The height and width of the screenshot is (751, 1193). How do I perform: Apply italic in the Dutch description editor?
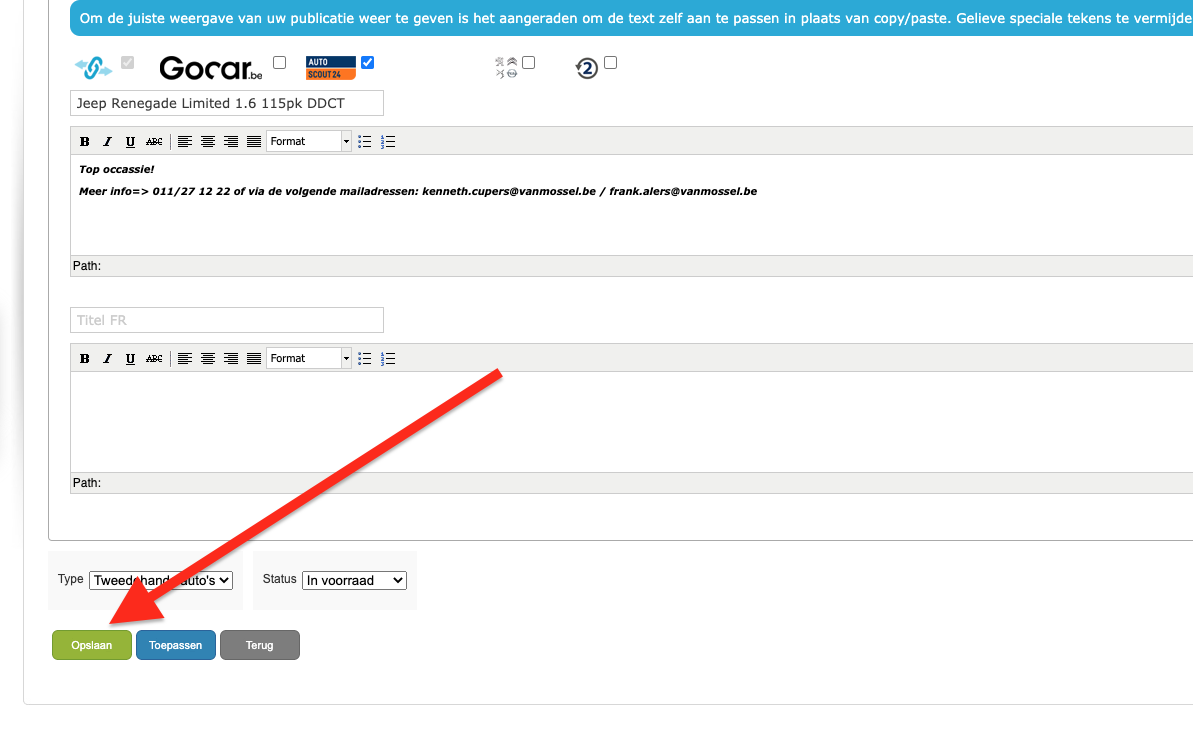pos(107,142)
